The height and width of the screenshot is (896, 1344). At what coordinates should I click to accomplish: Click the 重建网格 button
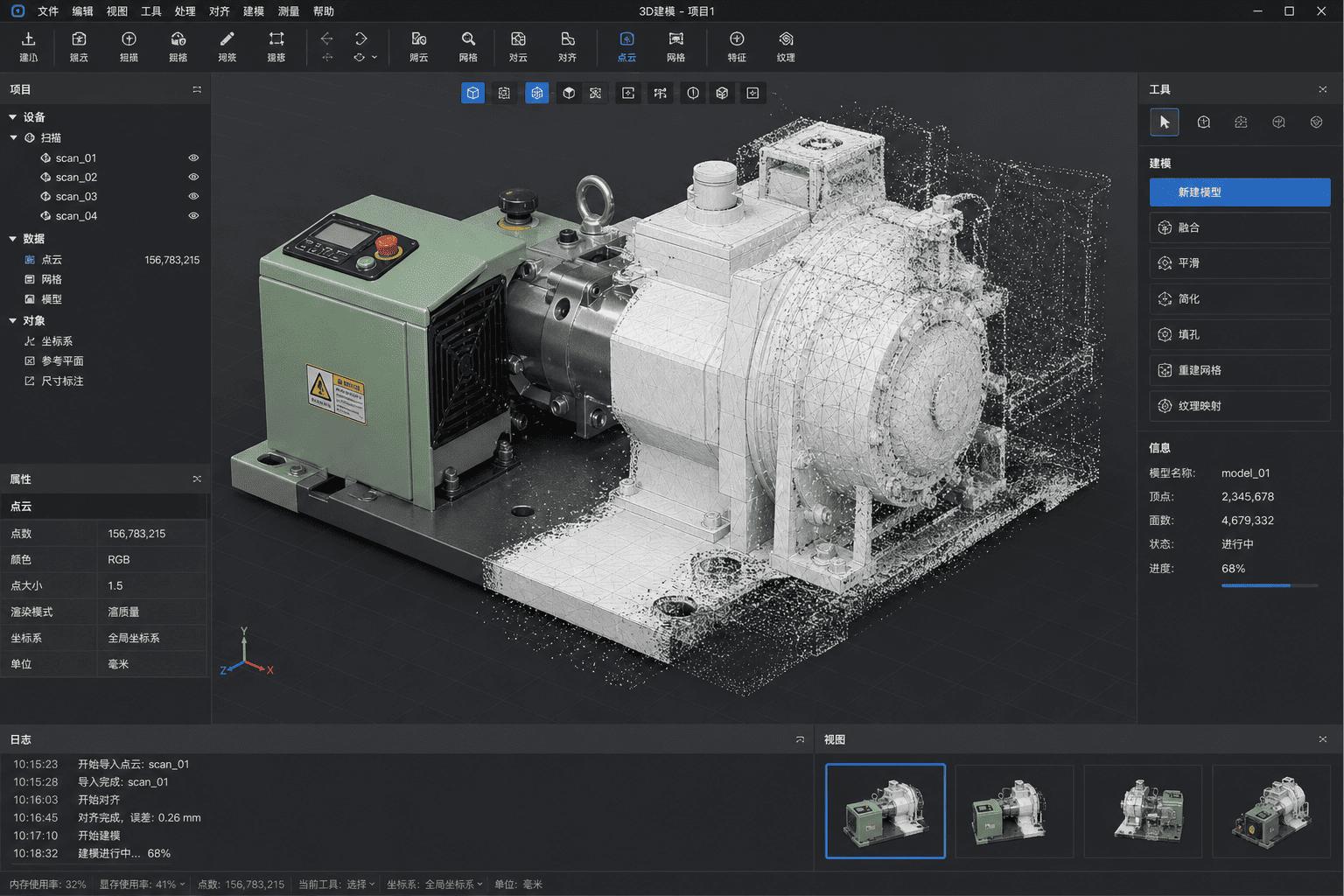(x=1240, y=370)
